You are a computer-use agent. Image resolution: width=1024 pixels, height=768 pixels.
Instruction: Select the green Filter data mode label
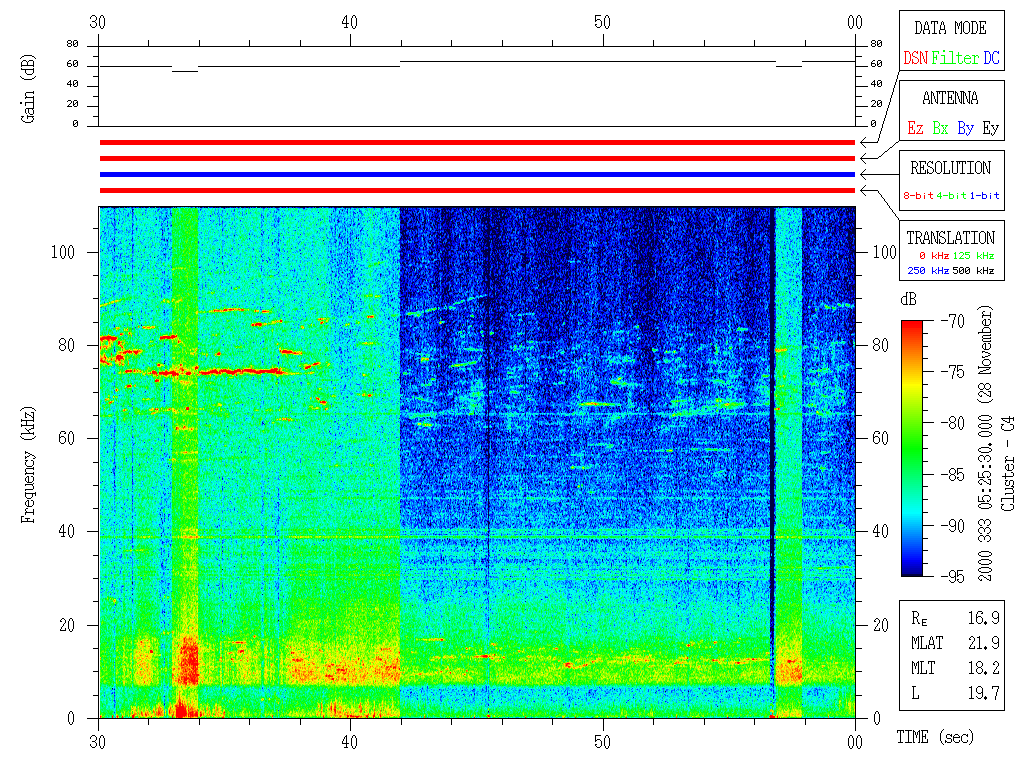(955, 59)
